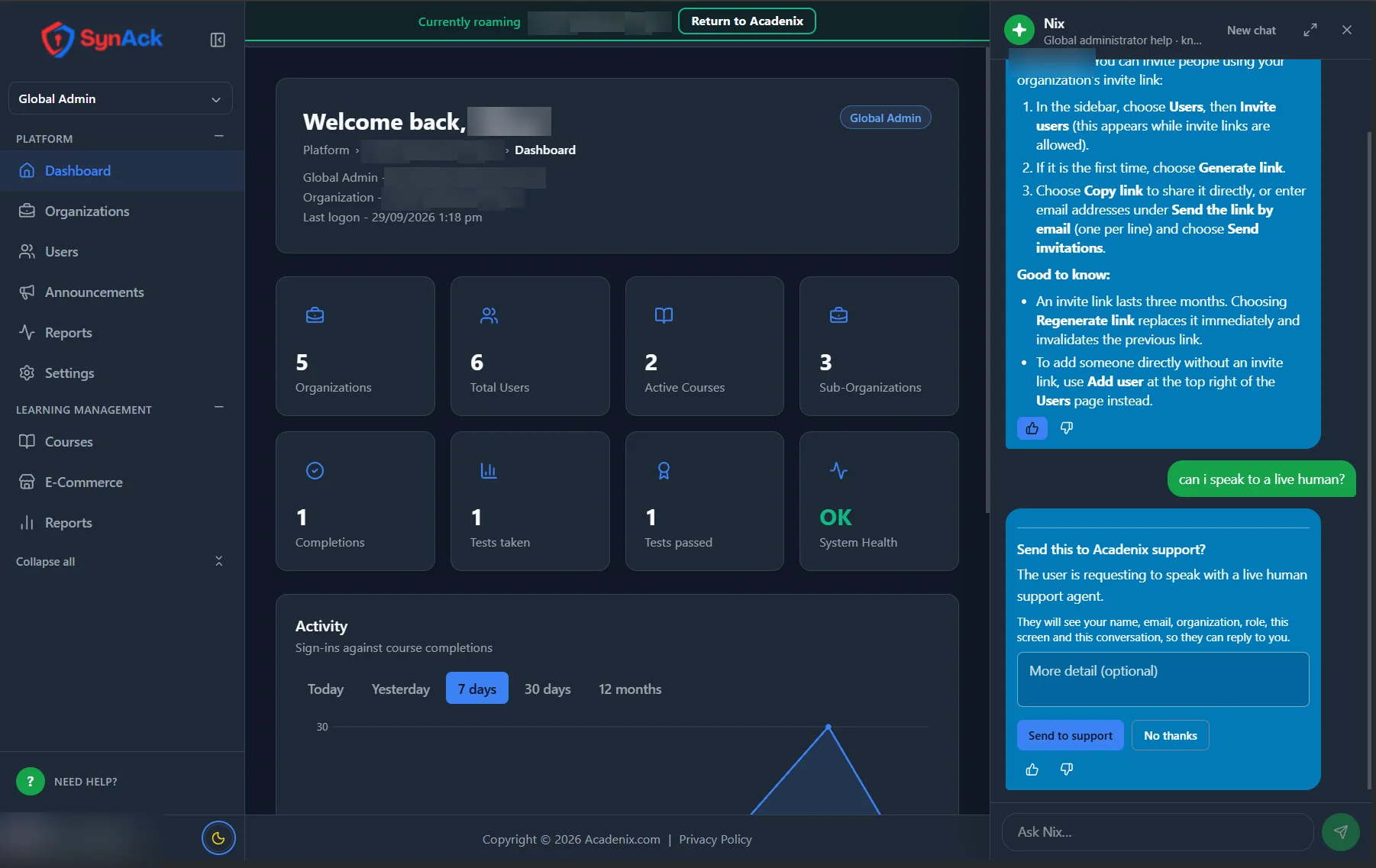1376x868 pixels.
Task: Select the 7 days activity range
Action: tap(476, 689)
